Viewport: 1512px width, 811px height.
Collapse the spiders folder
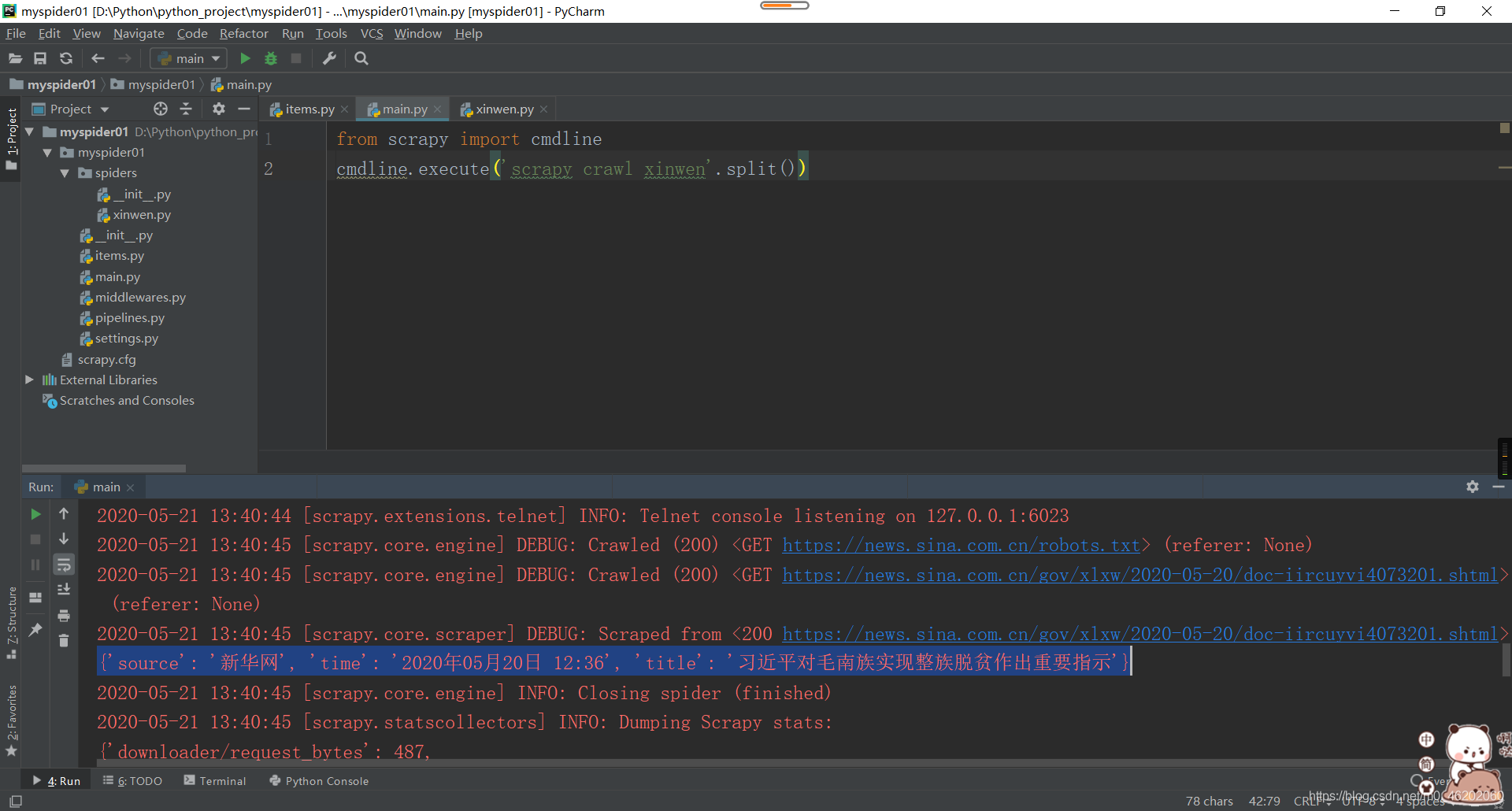65,172
